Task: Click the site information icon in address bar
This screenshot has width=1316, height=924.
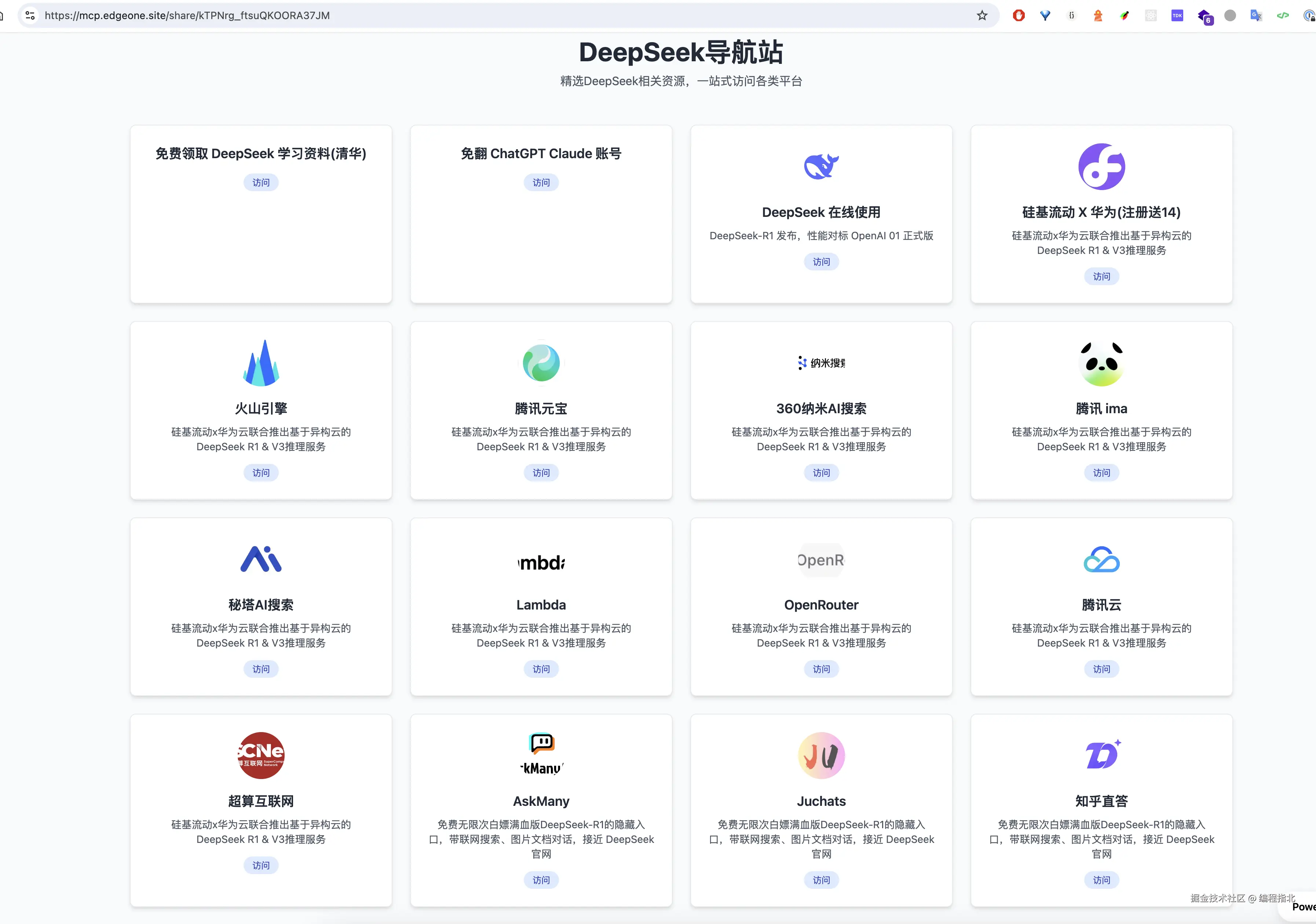Action: [x=30, y=15]
